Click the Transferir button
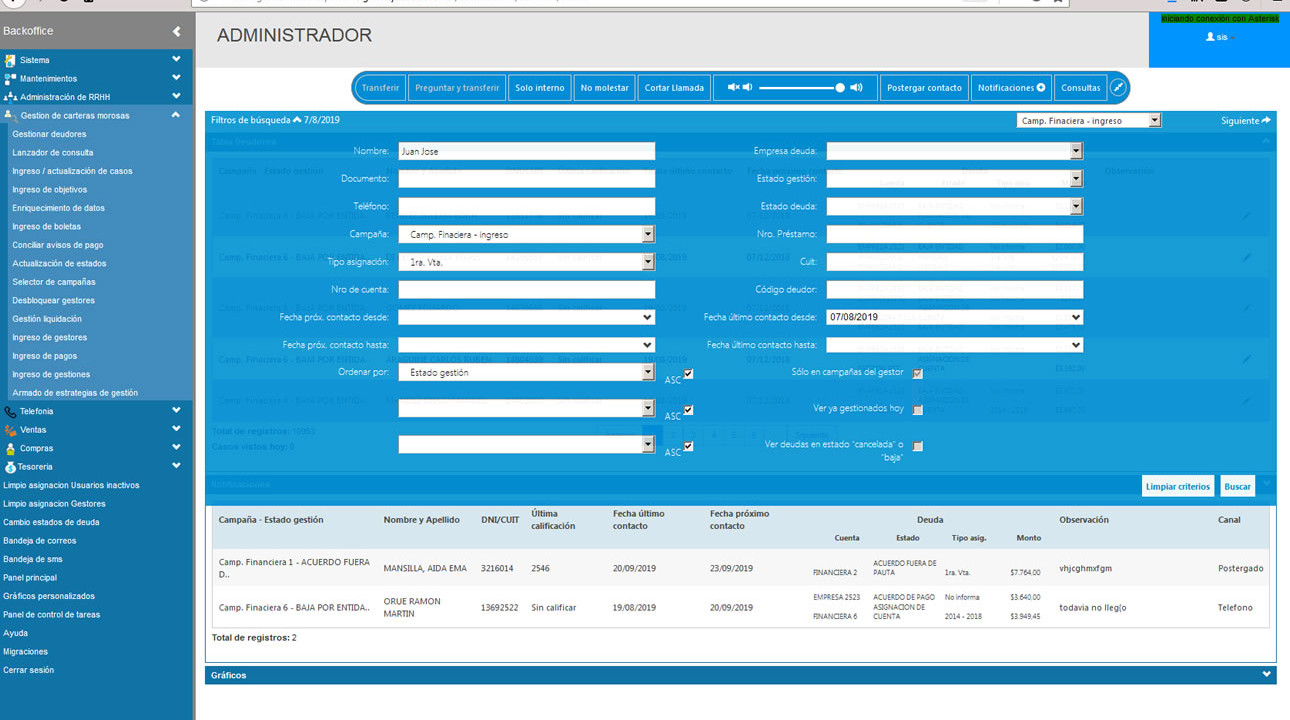 [380, 88]
